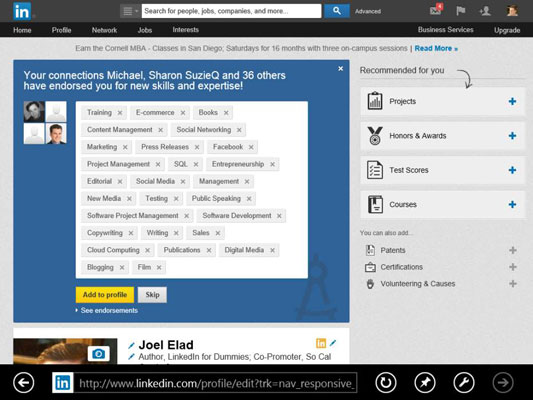Viewport: 533px width, 400px height.
Task: Open the Network menu
Action: 104,30
